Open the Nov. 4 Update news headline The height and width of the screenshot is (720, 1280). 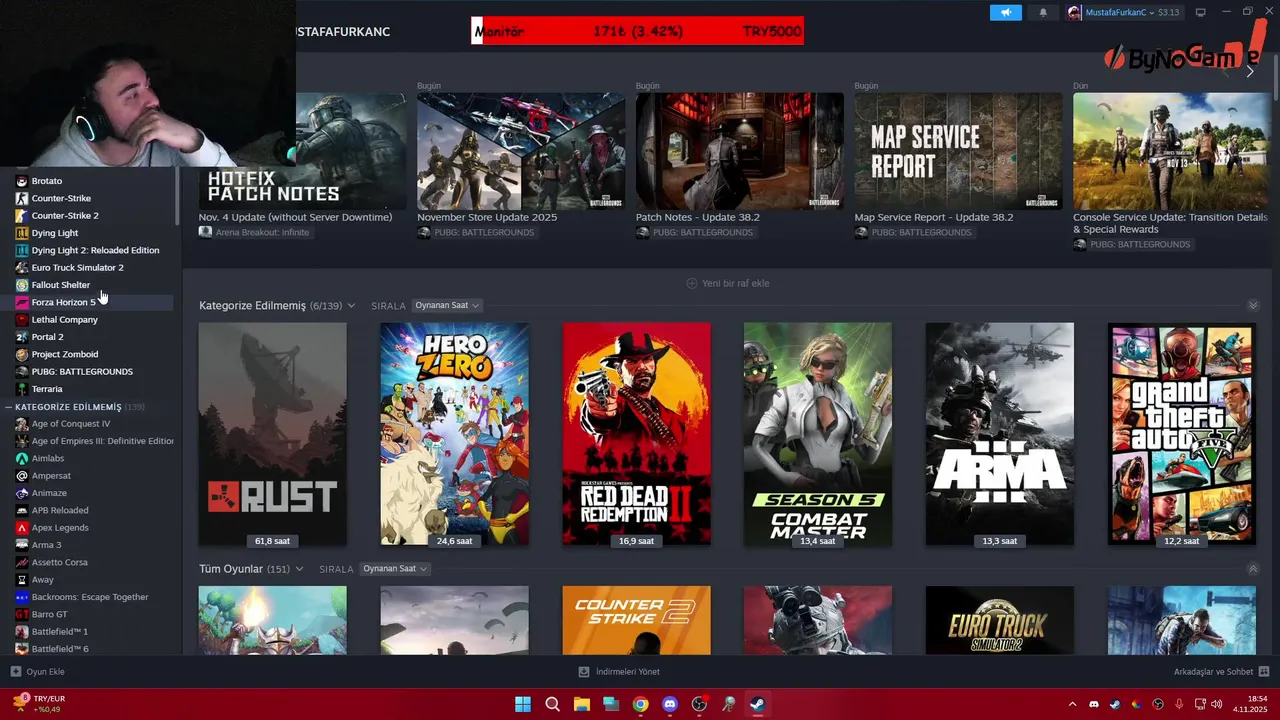295,217
